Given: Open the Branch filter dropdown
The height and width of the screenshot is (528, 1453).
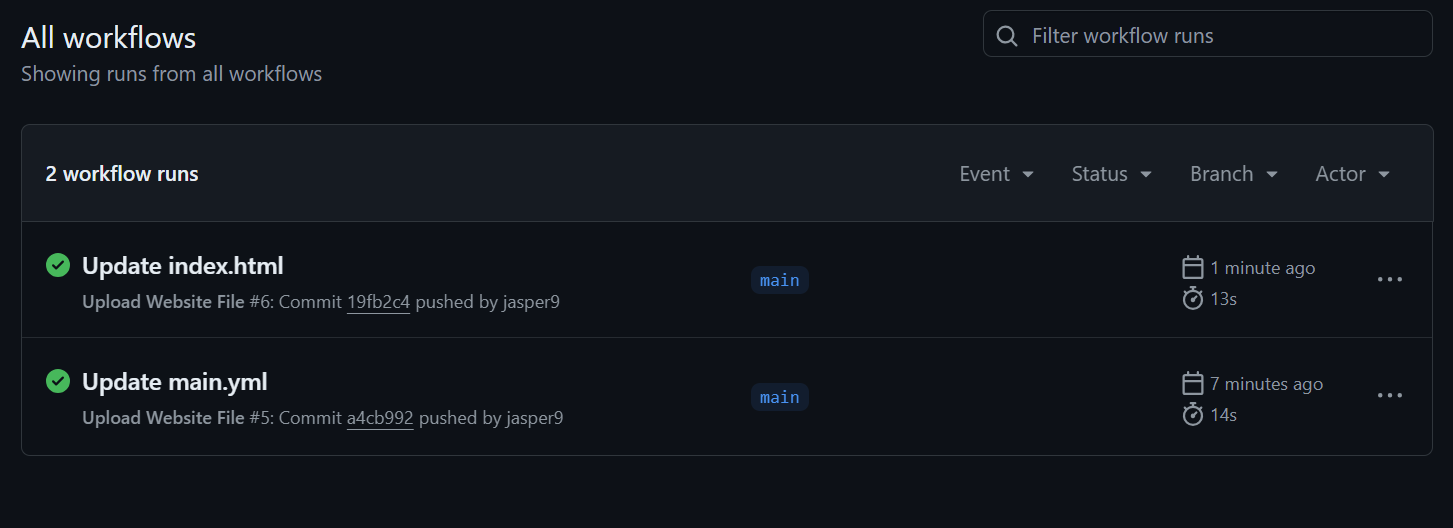Looking at the screenshot, I should coord(1233,174).
